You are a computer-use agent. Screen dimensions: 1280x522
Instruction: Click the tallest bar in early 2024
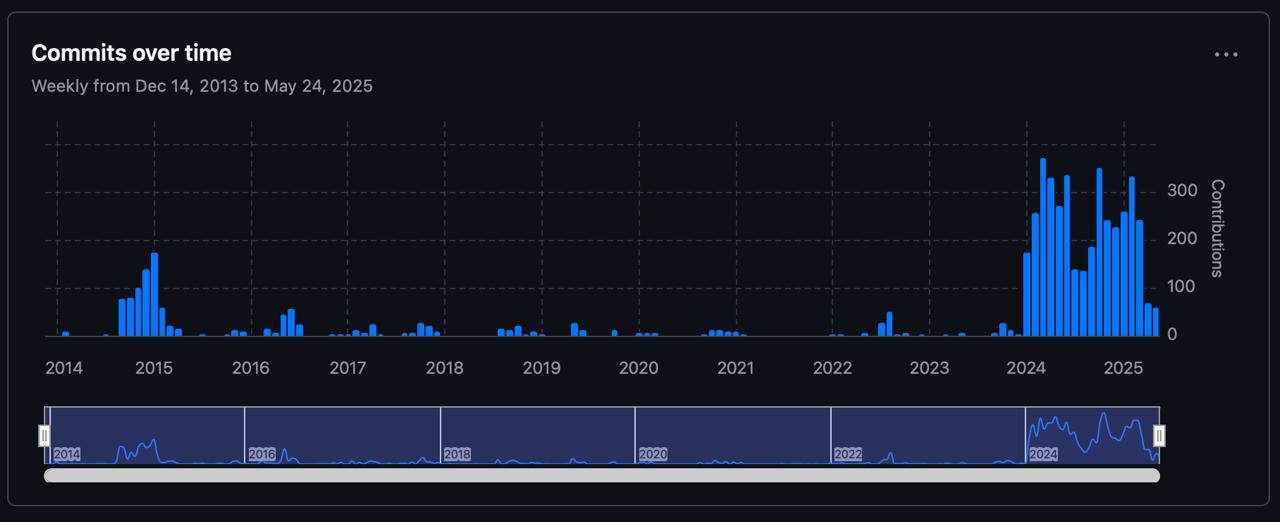(x=1043, y=248)
